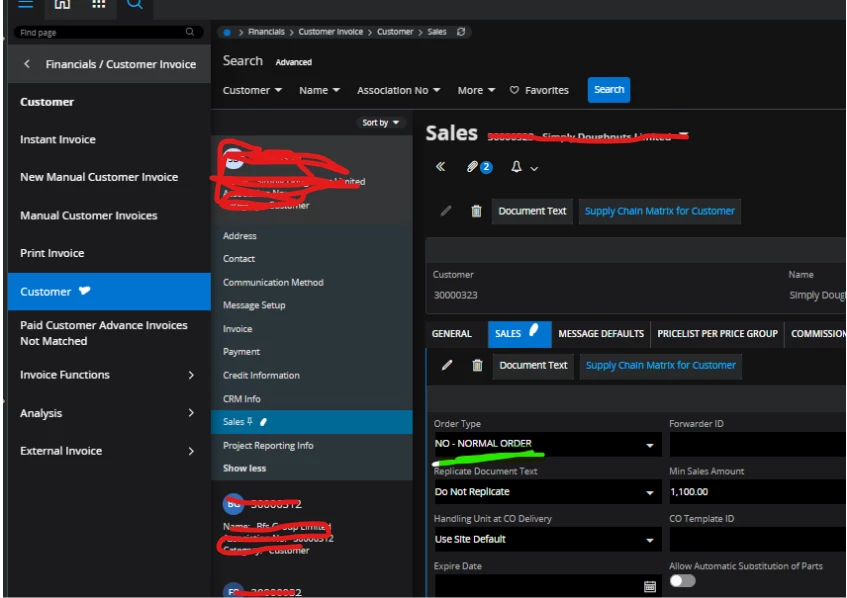Open the Expire Date calendar icon
The height and width of the screenshot is (598, 847).
click(650, 586)
